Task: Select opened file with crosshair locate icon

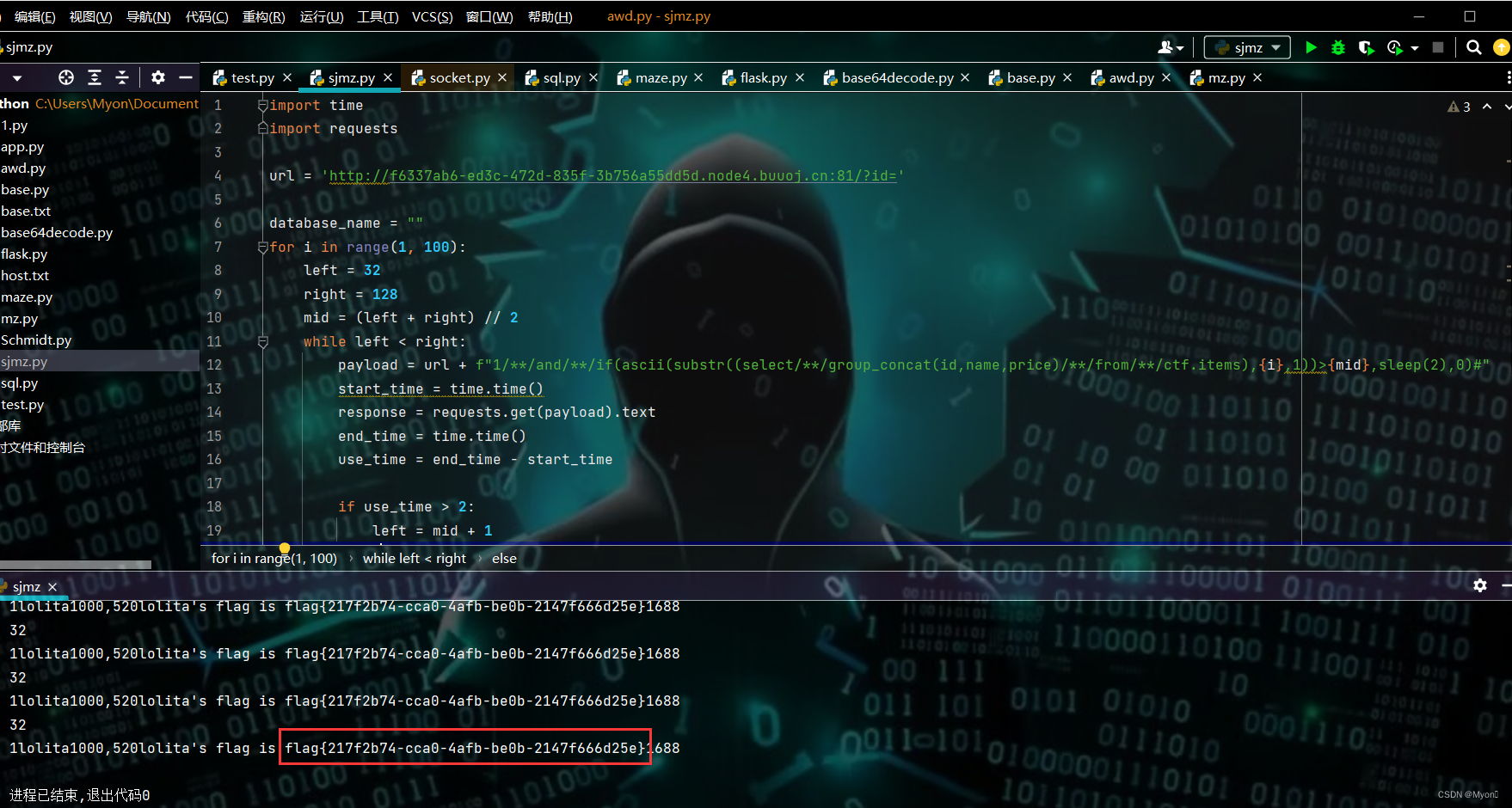Action: click(65, 77)
